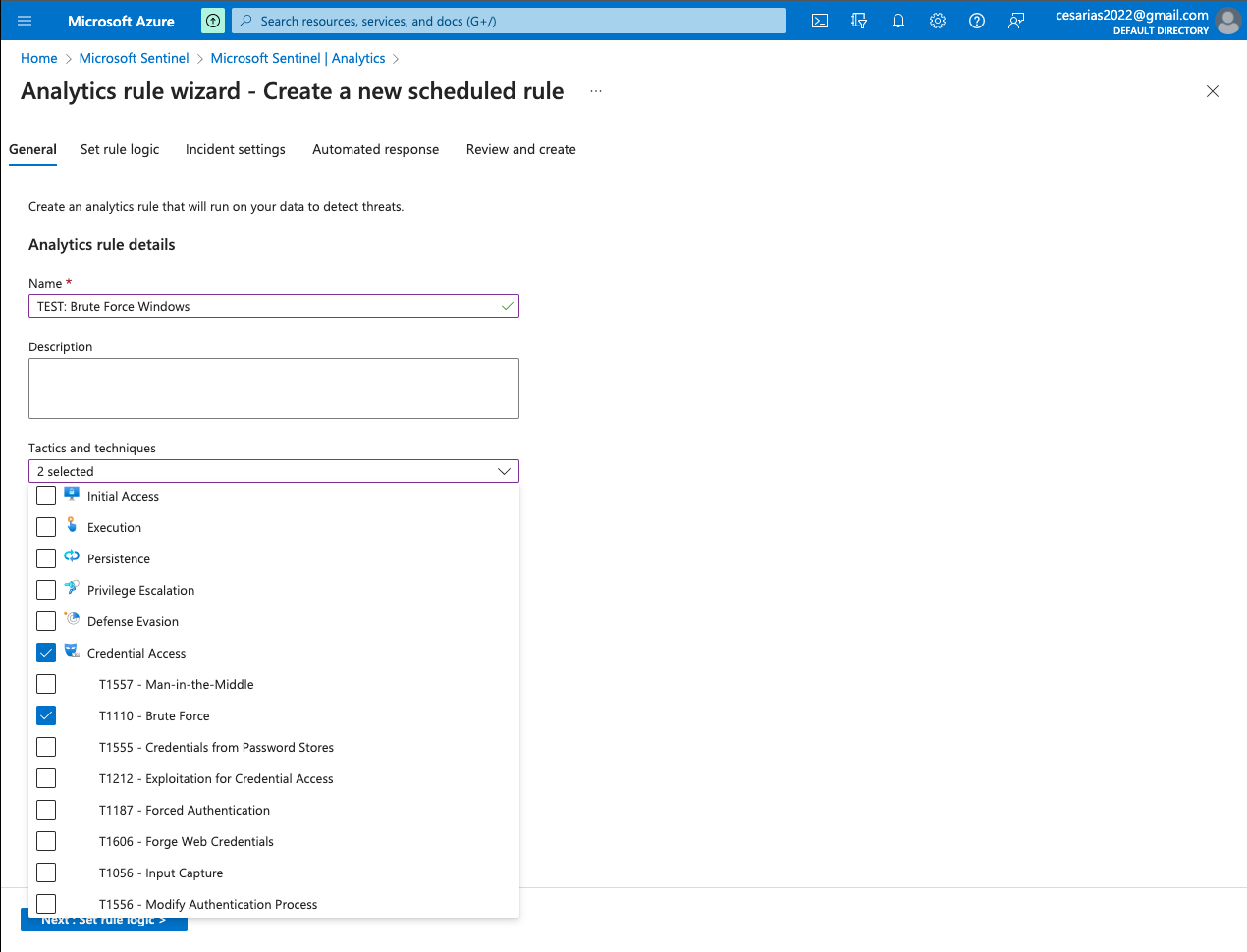Open the Azure portal hamburger menu
Screen dimensions: 1247x952
[25, 21]
